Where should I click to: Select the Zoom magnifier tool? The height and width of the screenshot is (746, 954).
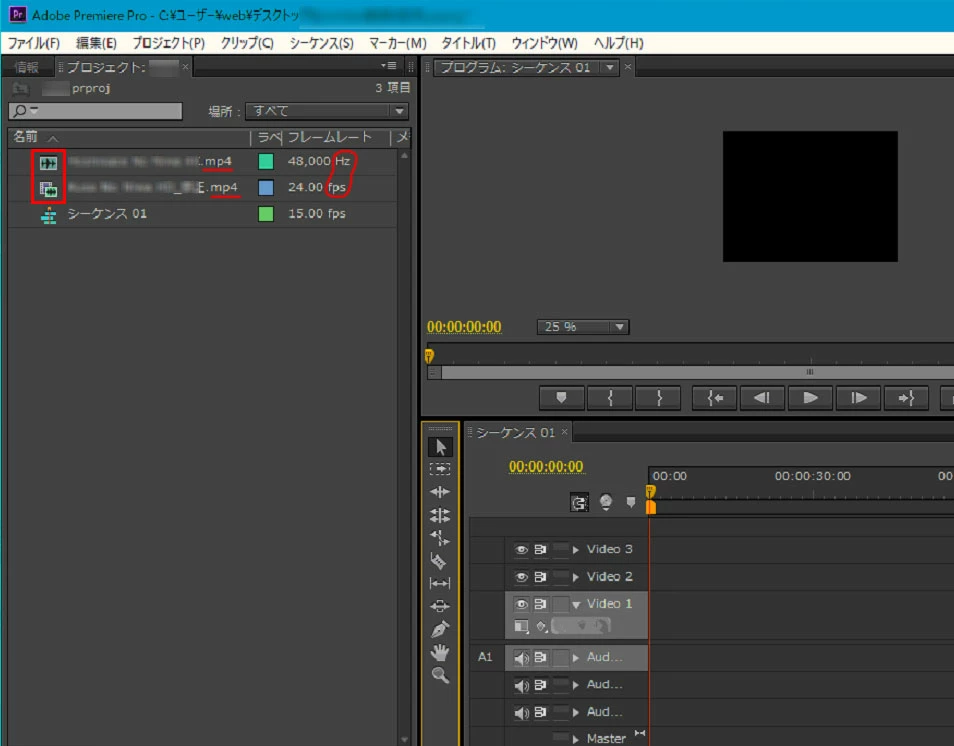click(440, 675)
